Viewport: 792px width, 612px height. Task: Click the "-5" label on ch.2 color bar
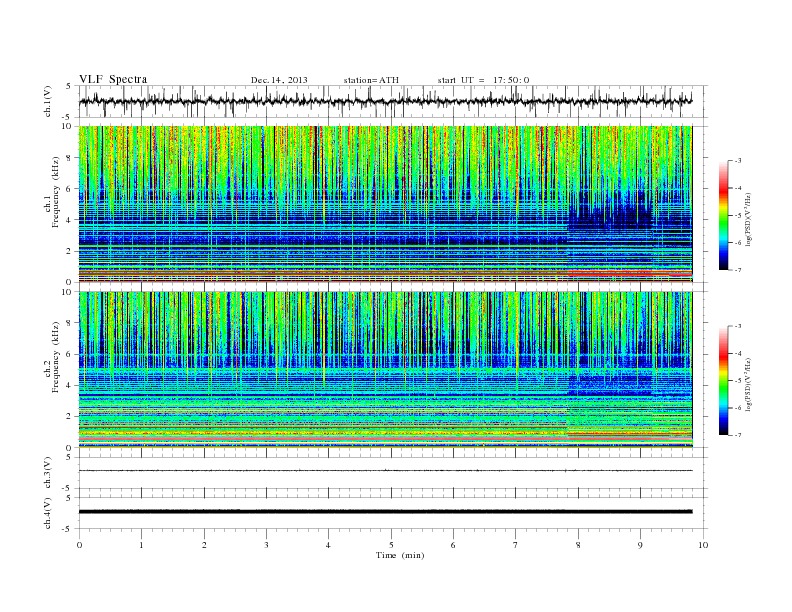click(x=738, y=381)
